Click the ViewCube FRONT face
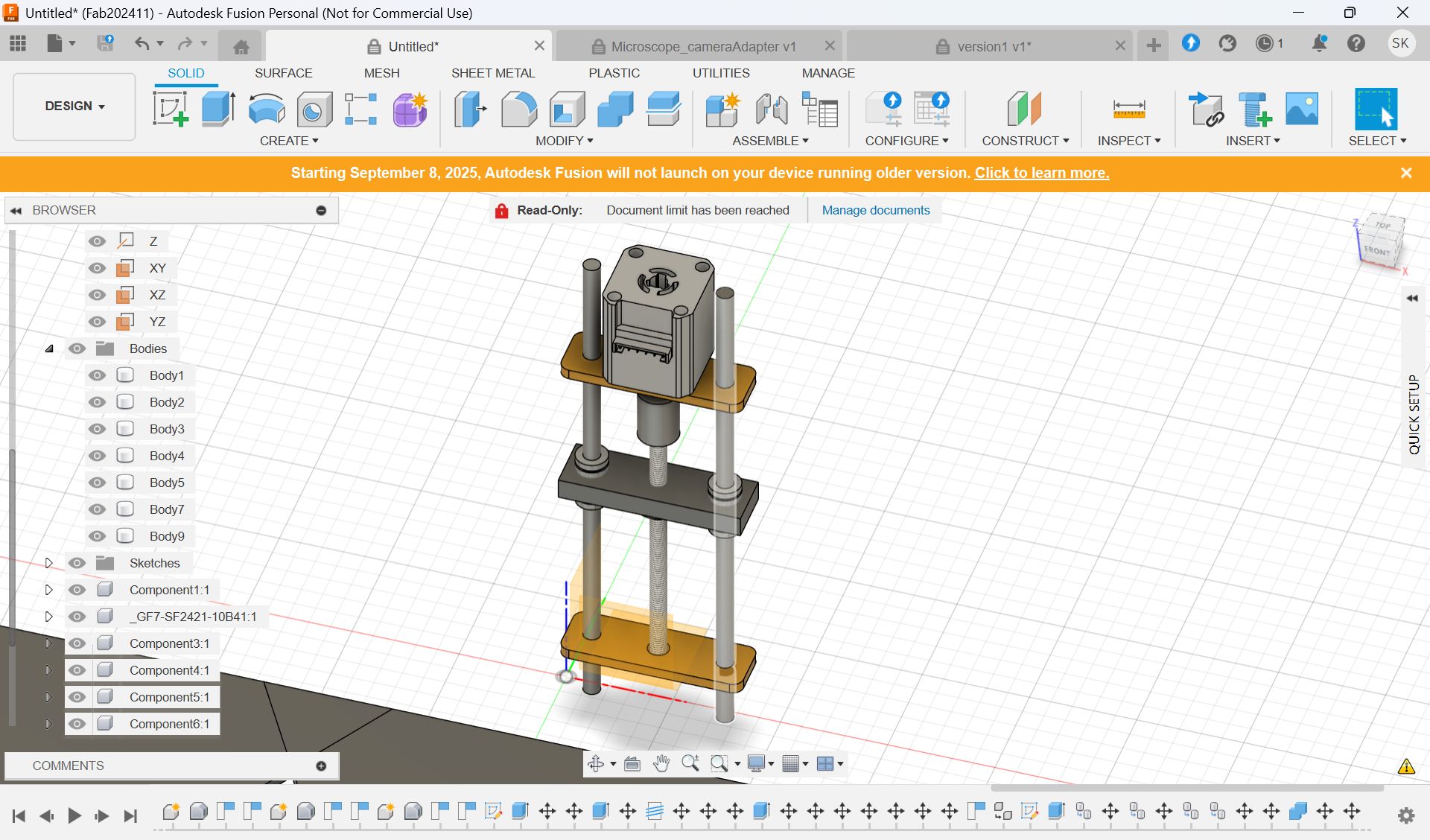The height and width of the screenshot is (840, 1430). click(1378, 251)
